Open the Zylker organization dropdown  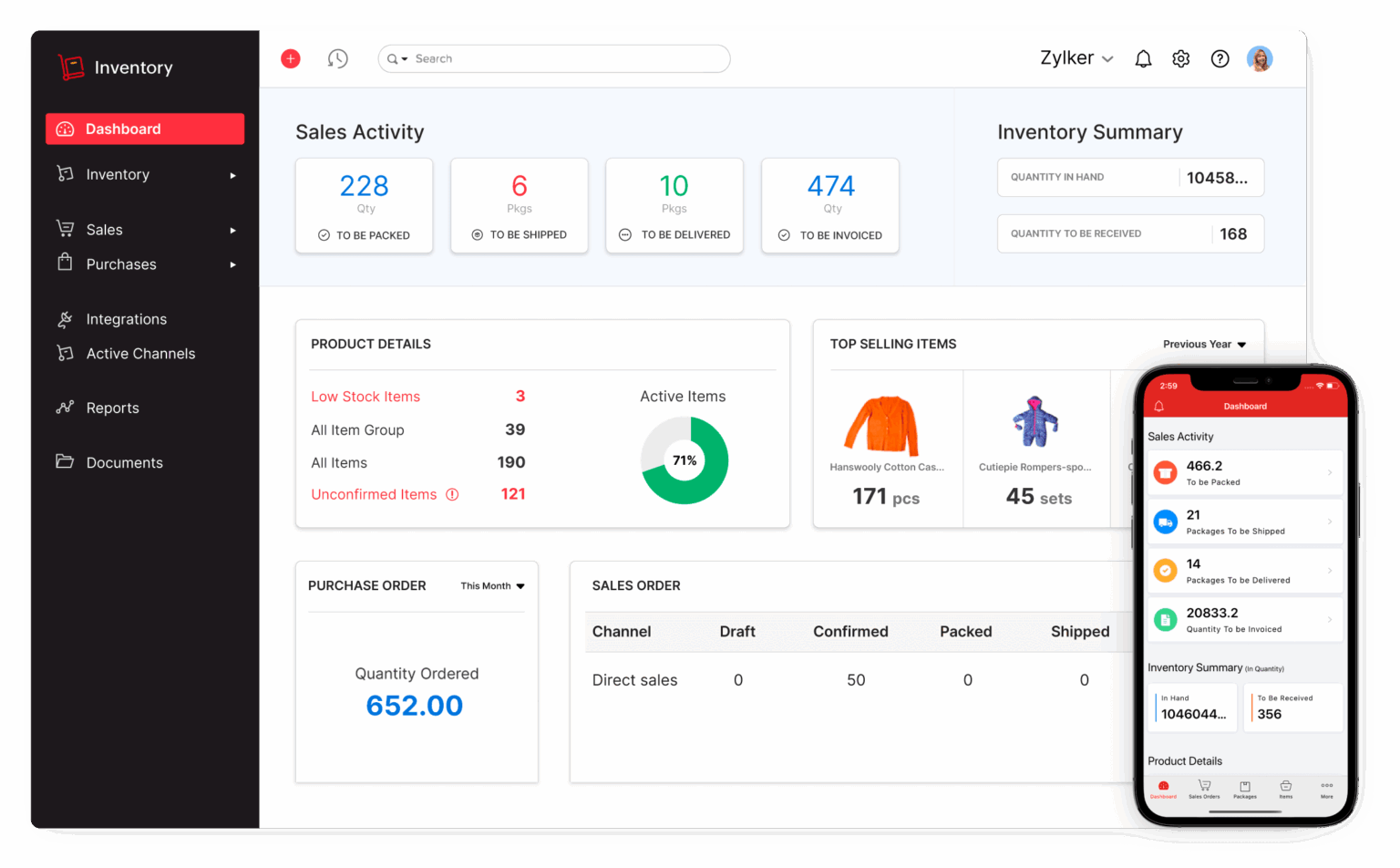[x=1076, y=58]
